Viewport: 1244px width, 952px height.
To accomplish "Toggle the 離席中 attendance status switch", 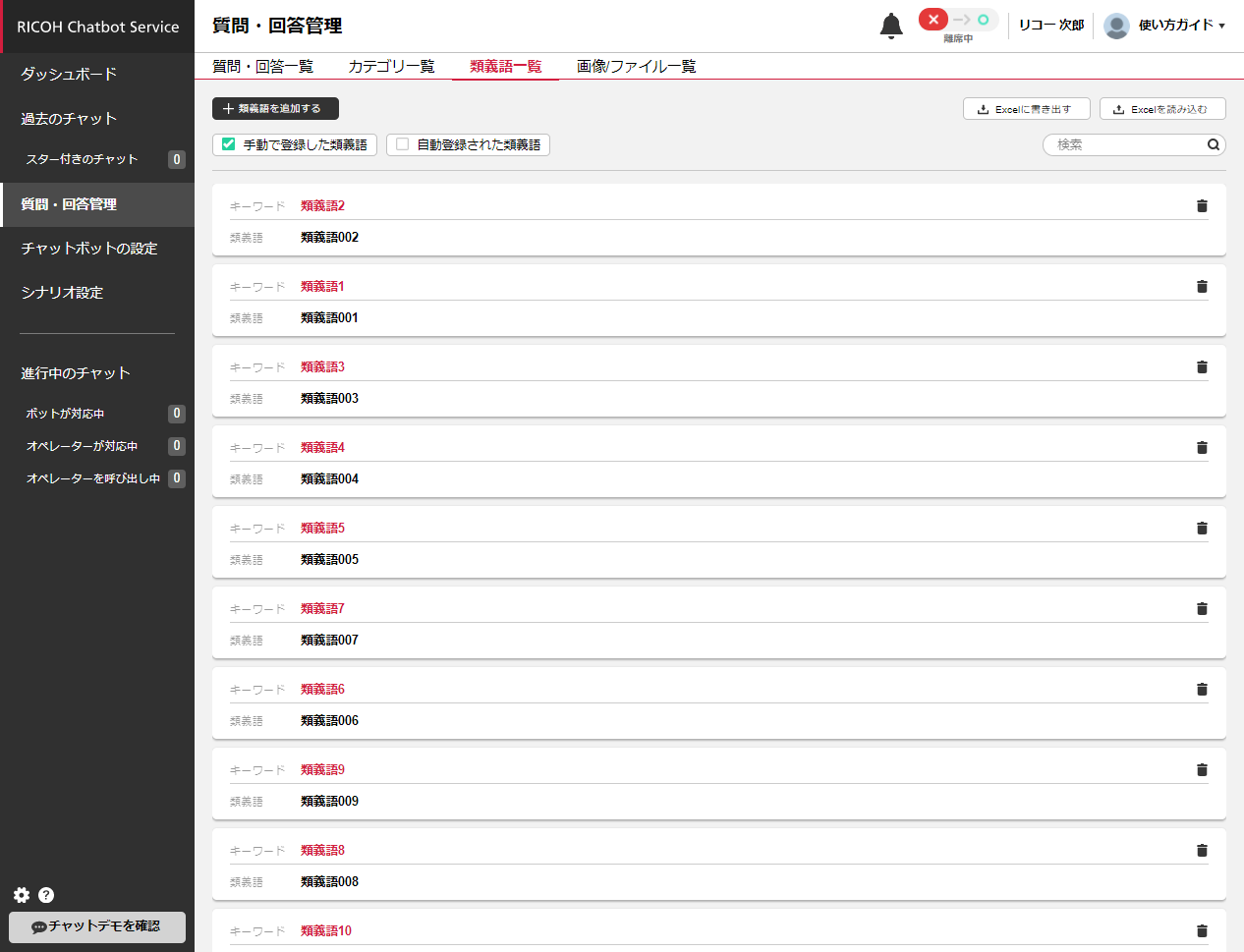I will 958,21.
